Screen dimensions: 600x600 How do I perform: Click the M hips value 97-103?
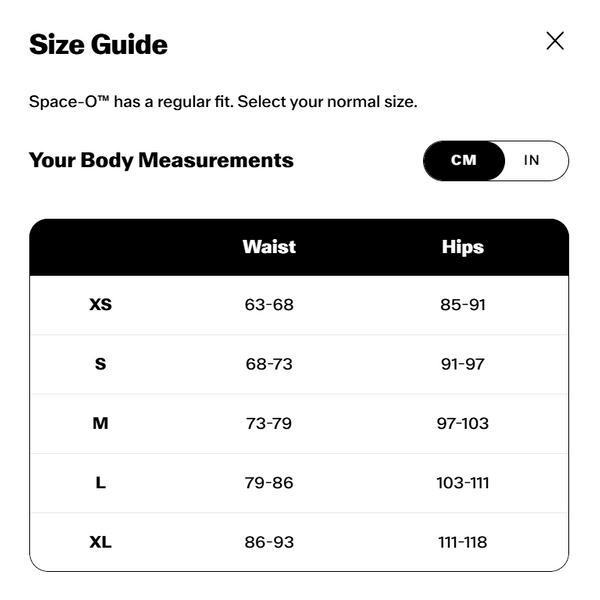(463, 423)
